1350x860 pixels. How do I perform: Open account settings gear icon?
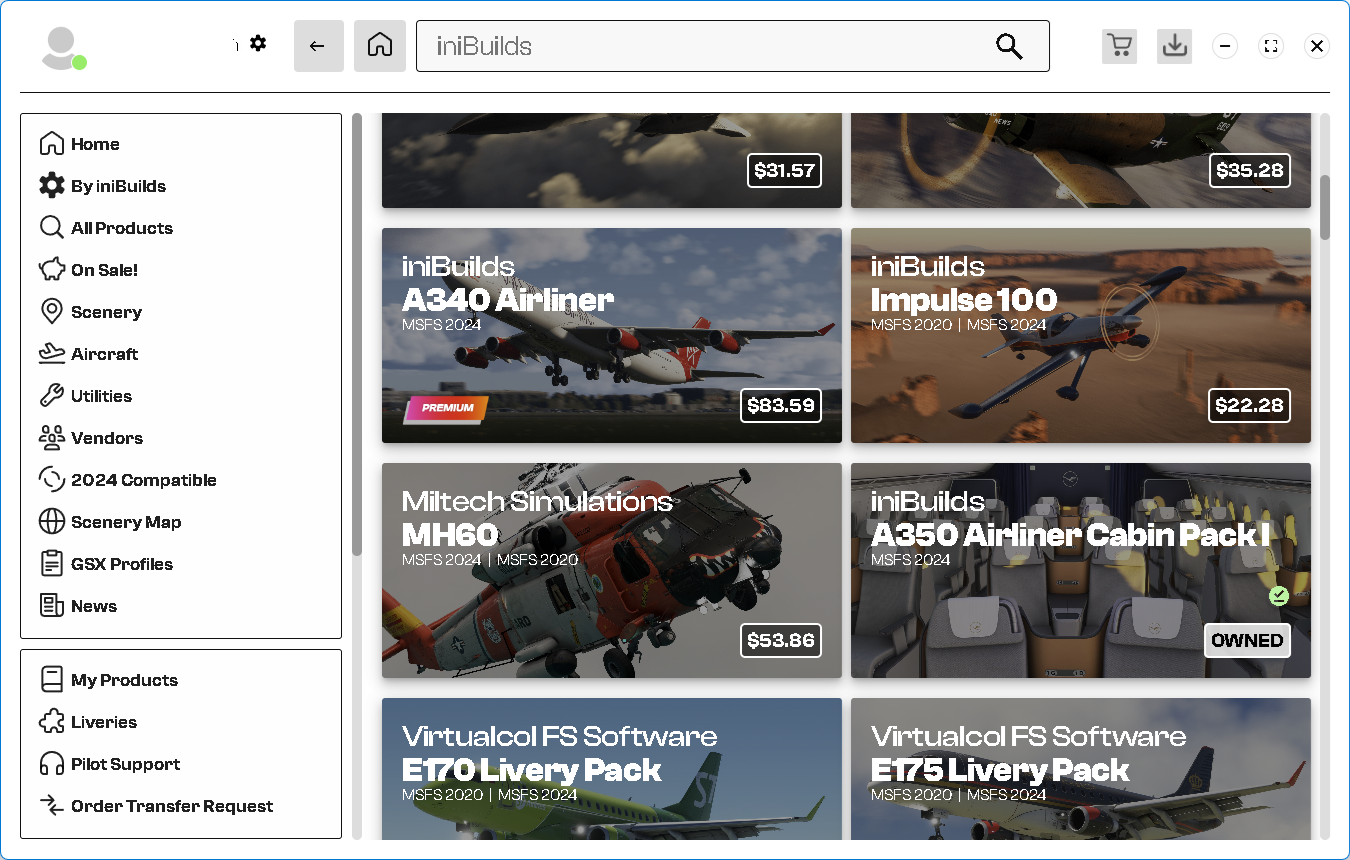coord(258,43)
